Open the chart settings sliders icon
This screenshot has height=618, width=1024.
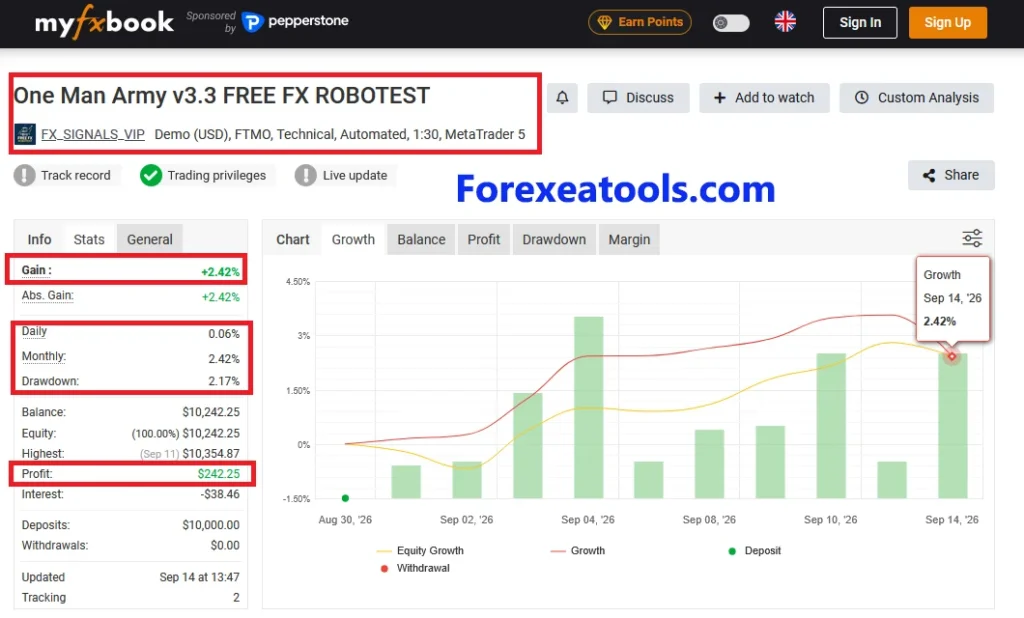(x=972, y=238)
